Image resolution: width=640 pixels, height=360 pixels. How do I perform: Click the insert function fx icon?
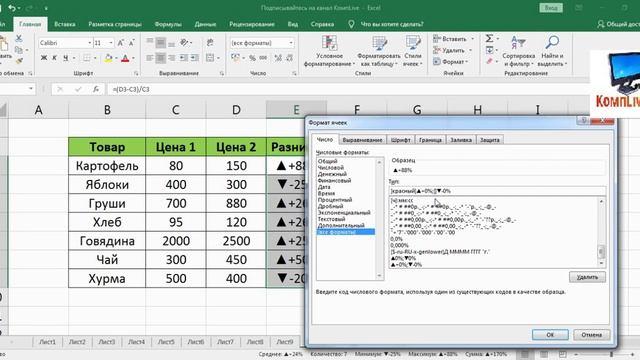tap(96, 89)
